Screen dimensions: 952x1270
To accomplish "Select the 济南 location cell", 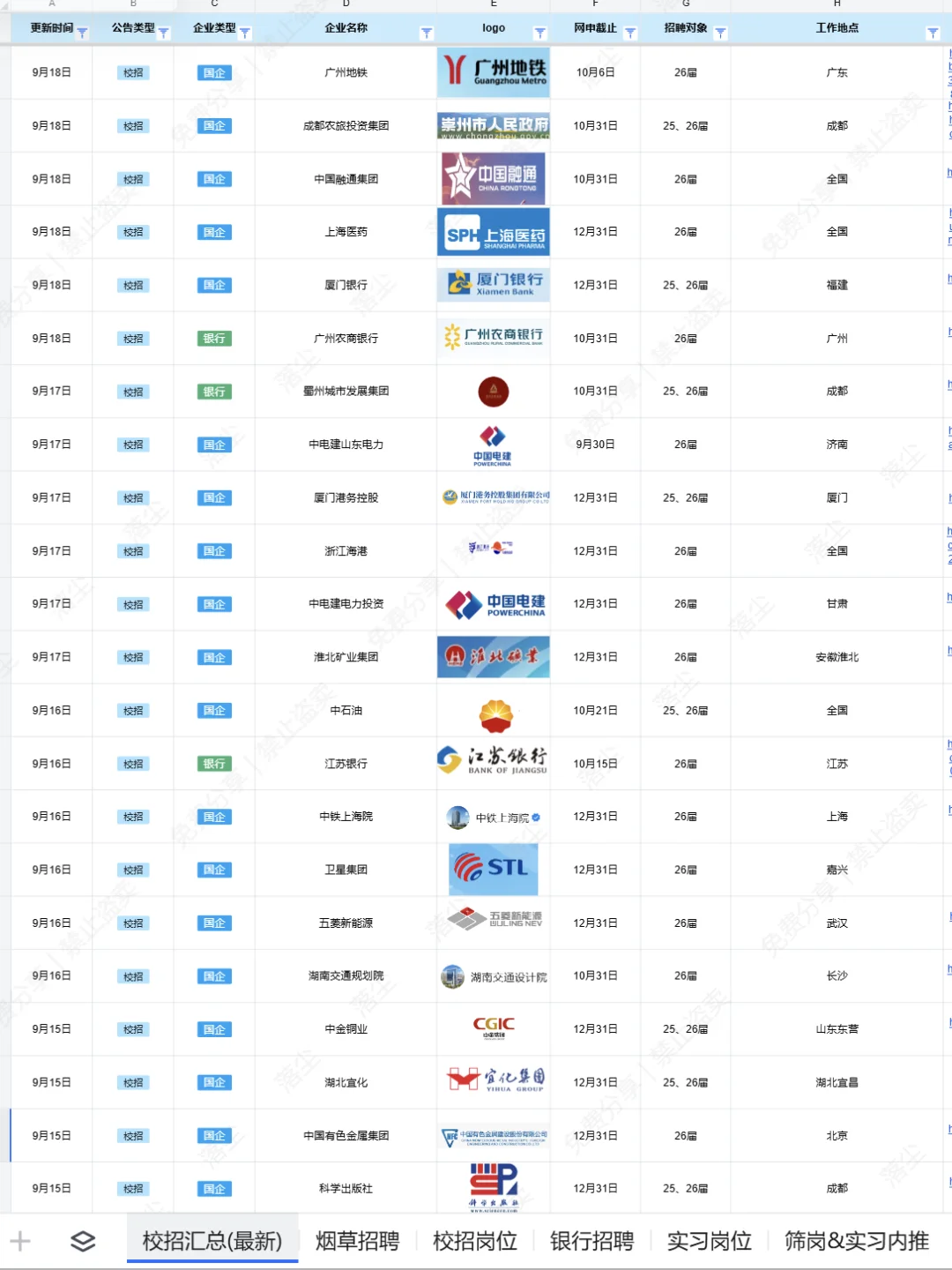I will (x=837, y=444).
